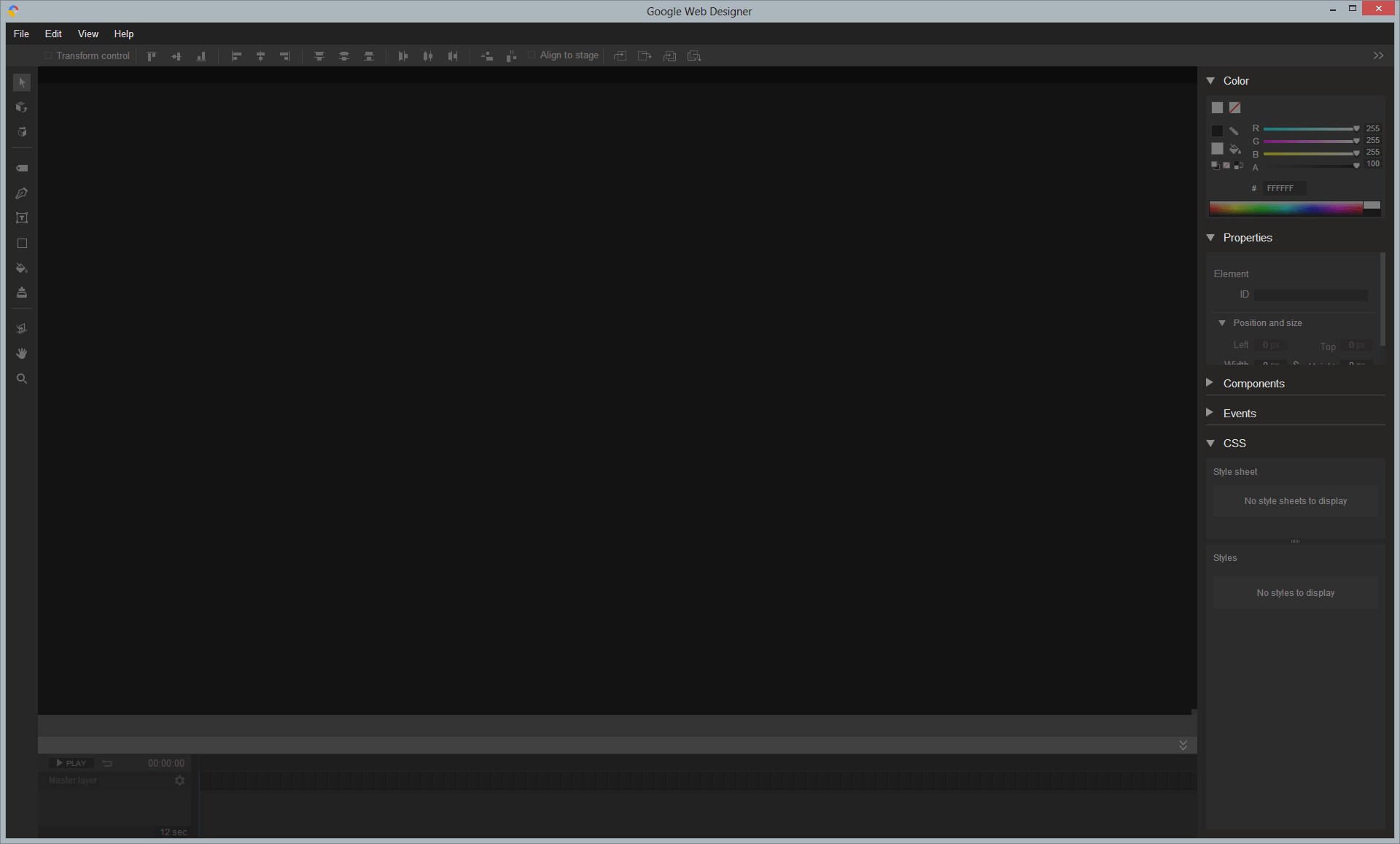Click the G green channel slider
Viewport: 1400px width, 844px height.
coord(1310,141)
